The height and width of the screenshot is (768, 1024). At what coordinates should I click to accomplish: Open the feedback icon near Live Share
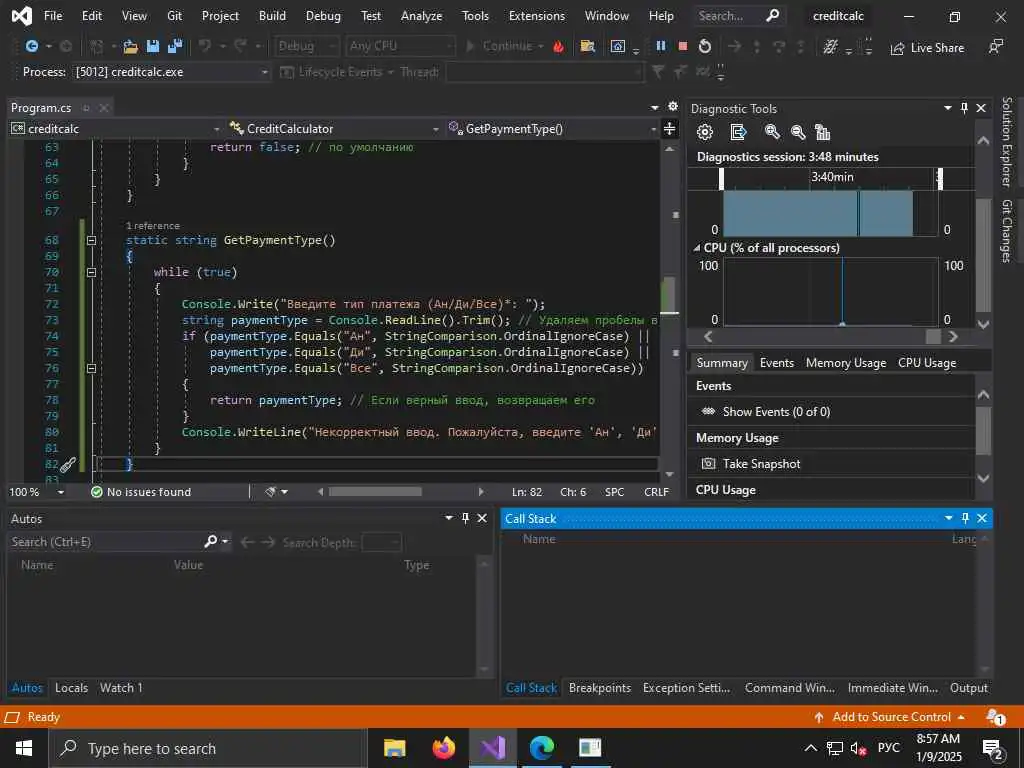pos(995,47)
